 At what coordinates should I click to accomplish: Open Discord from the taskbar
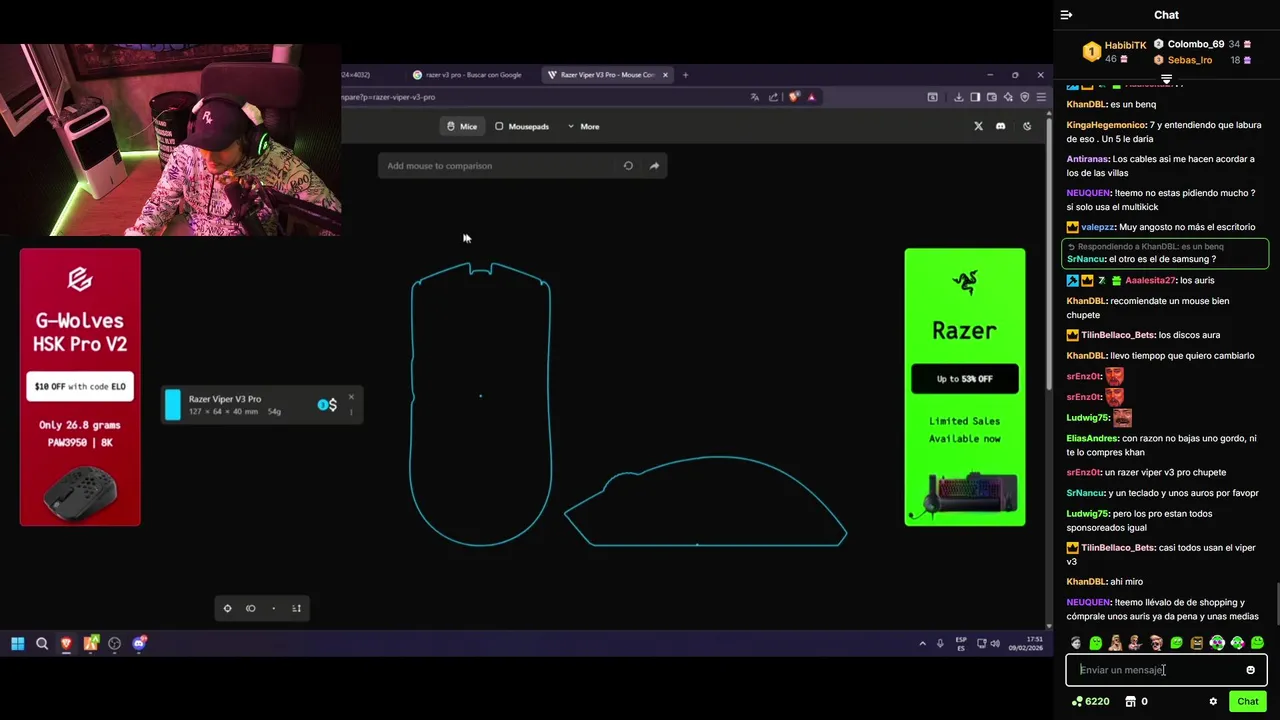(x=139, y=643)
